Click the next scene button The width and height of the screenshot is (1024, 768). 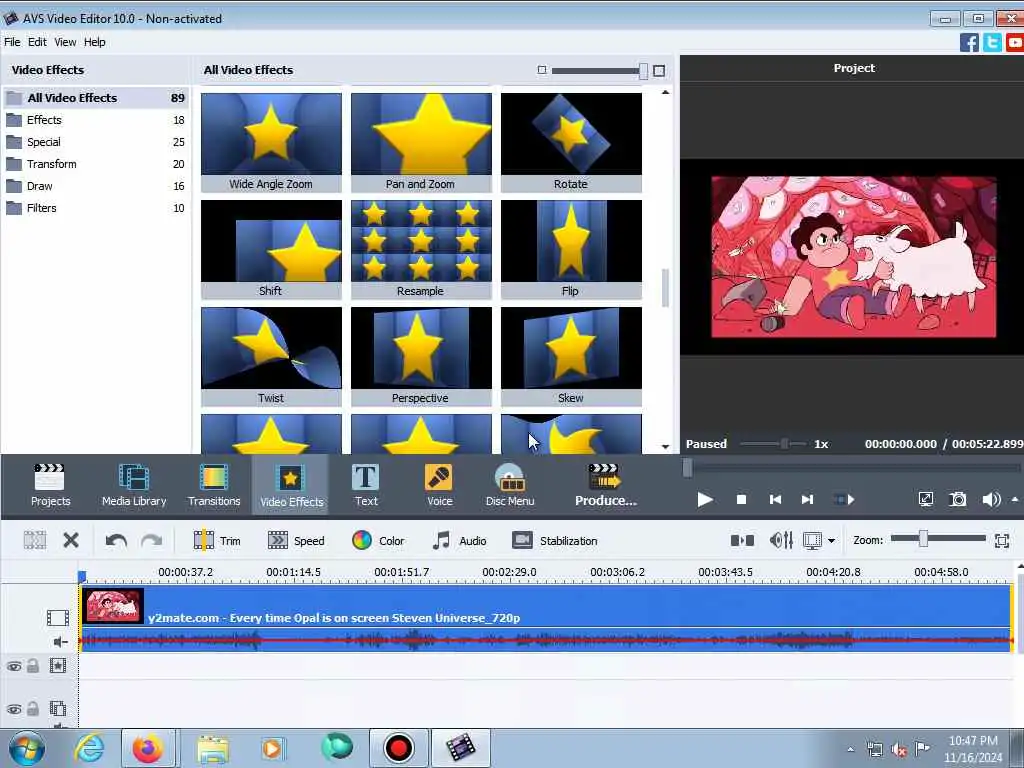pos(844,500)
